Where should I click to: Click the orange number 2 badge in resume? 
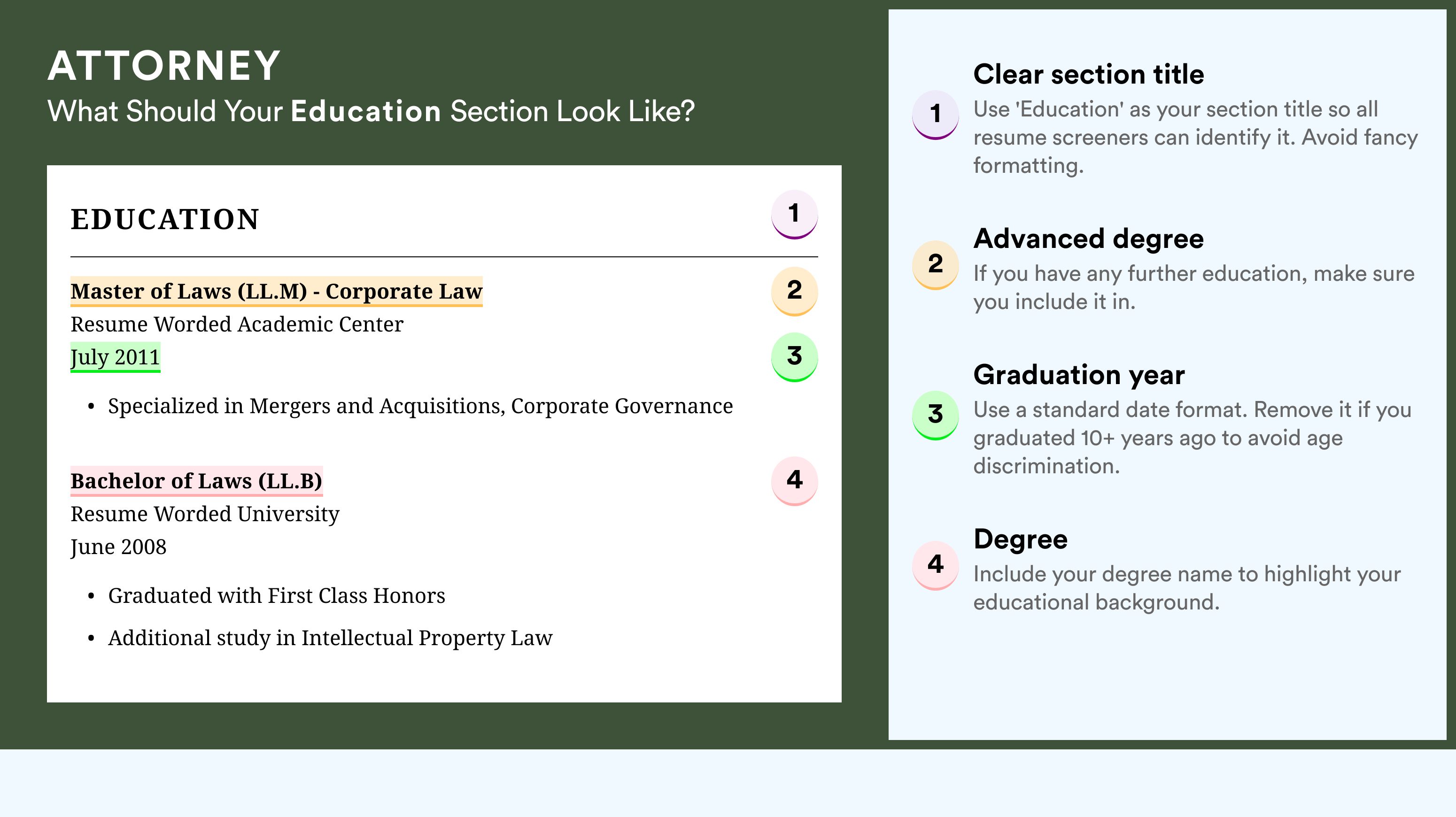[x=794, y=291]
